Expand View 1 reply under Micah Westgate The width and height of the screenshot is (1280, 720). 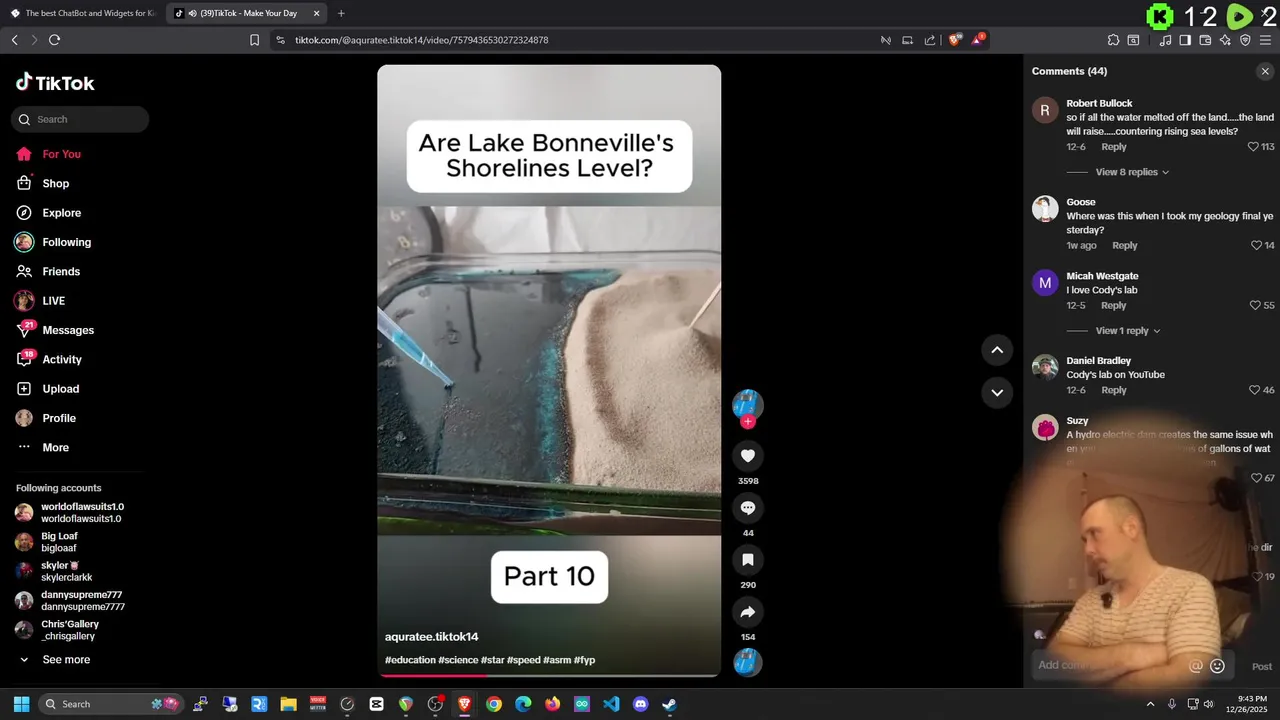1128,331
